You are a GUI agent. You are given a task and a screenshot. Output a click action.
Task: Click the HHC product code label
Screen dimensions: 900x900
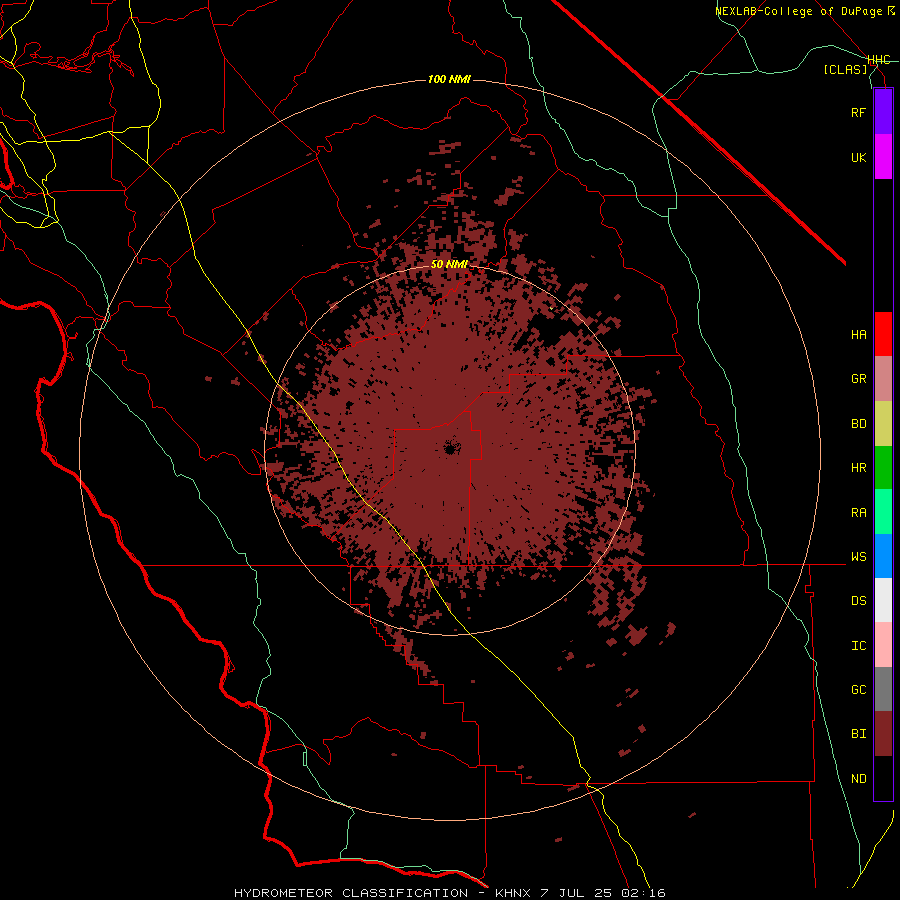878,60
